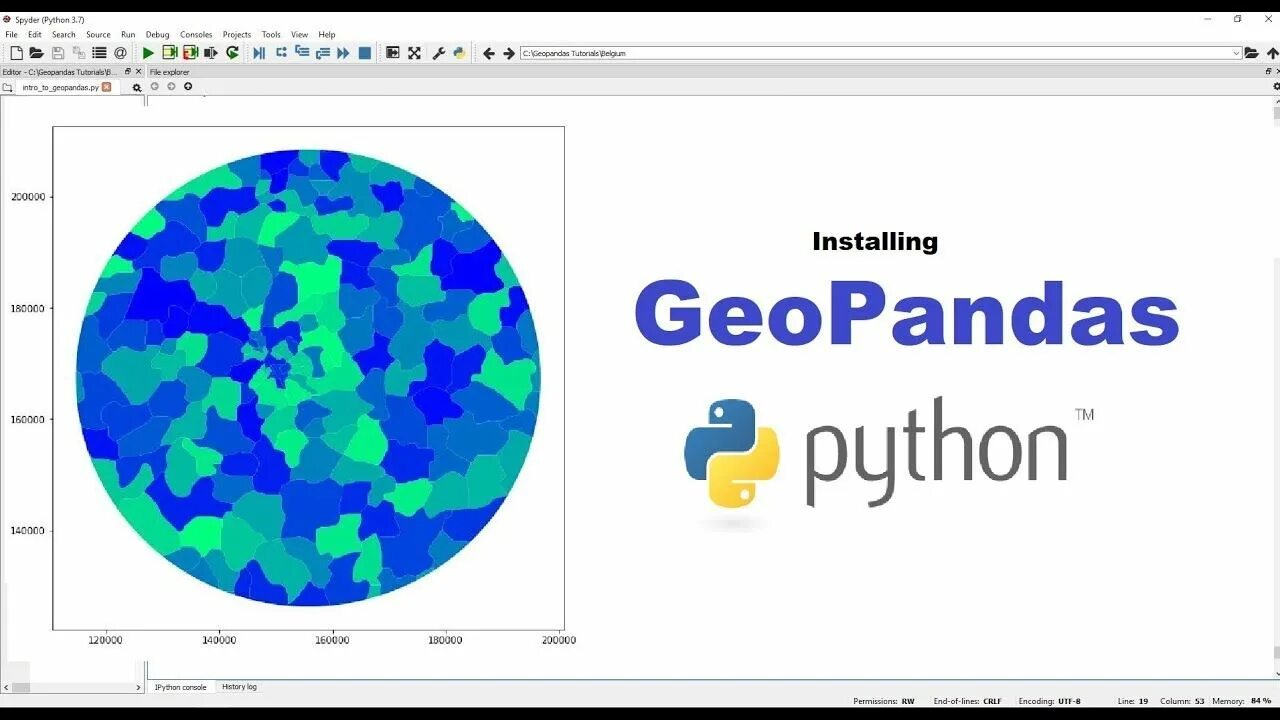Viewport: 1280px width, 720px height.
Task: Open the Run menu
Action: (x=128, y=34)
